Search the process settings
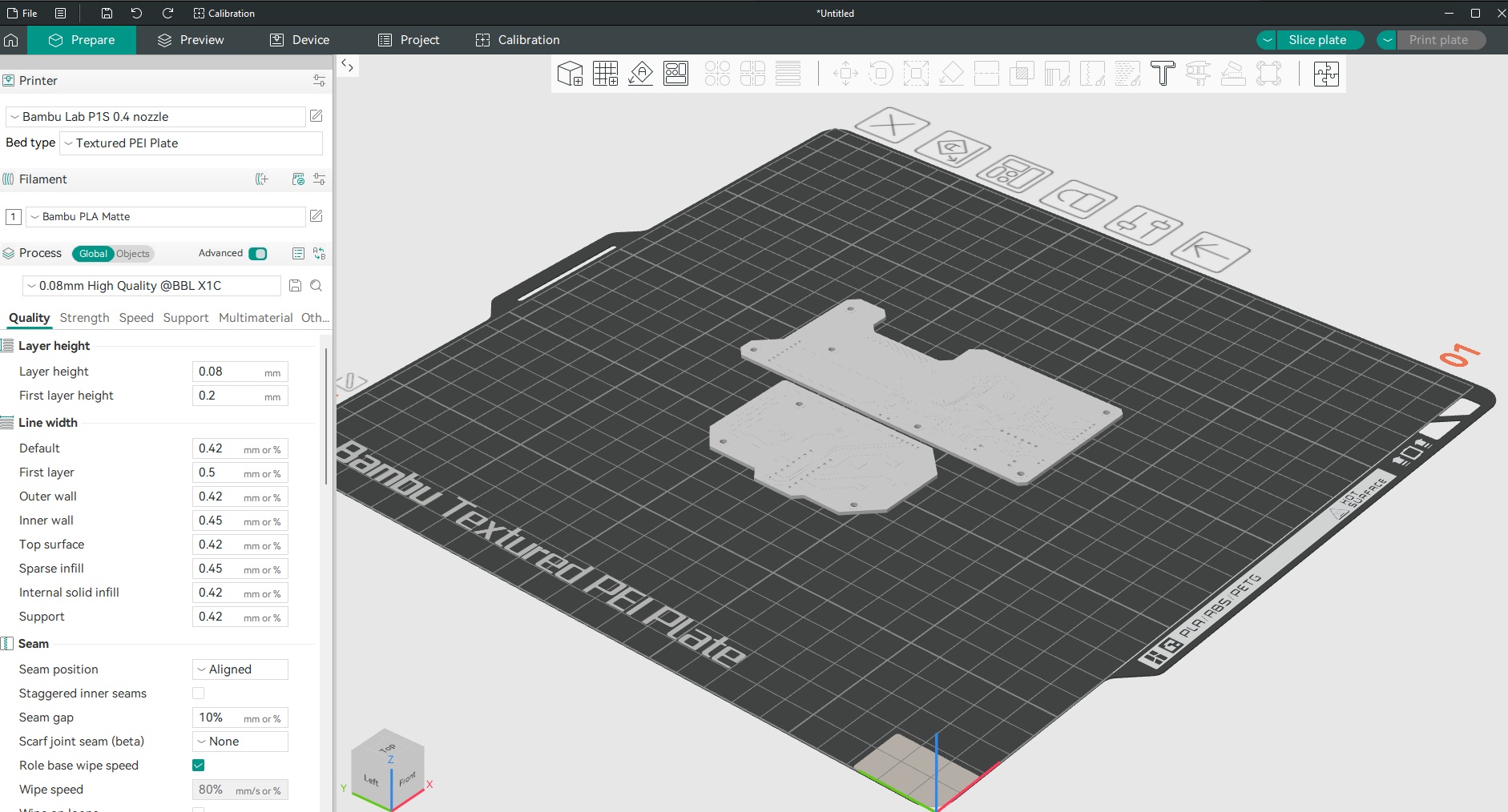1508x812 pixels. point(316,286)
